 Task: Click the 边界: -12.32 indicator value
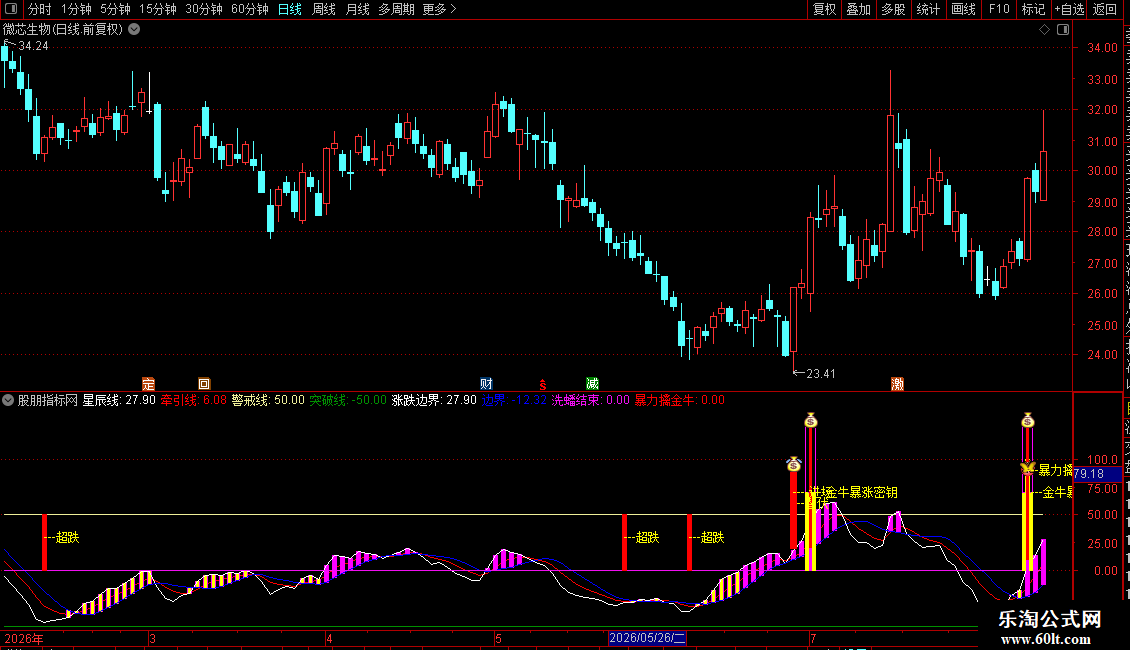(514, 400)
